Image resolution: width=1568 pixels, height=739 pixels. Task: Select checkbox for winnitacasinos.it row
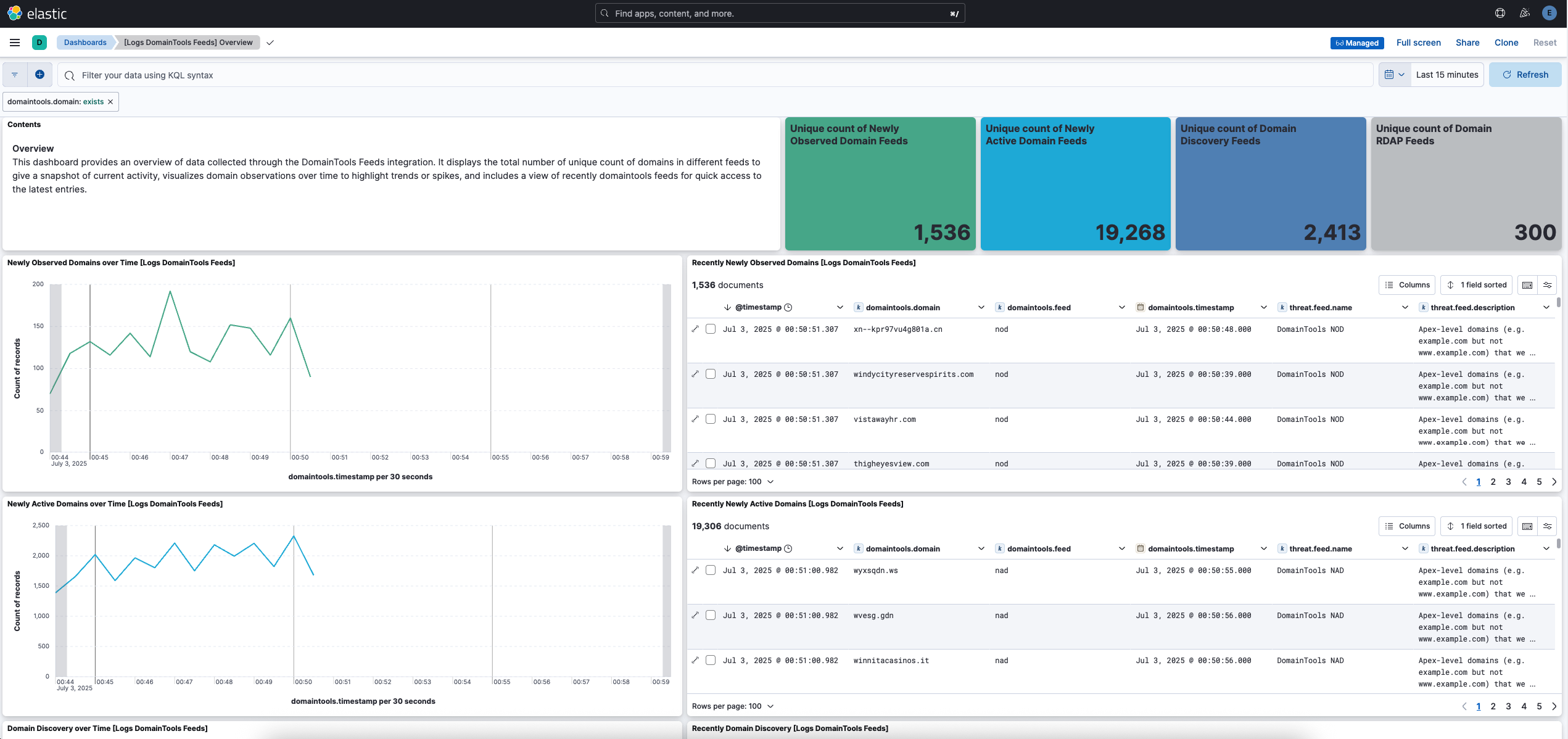pos(711,660)
